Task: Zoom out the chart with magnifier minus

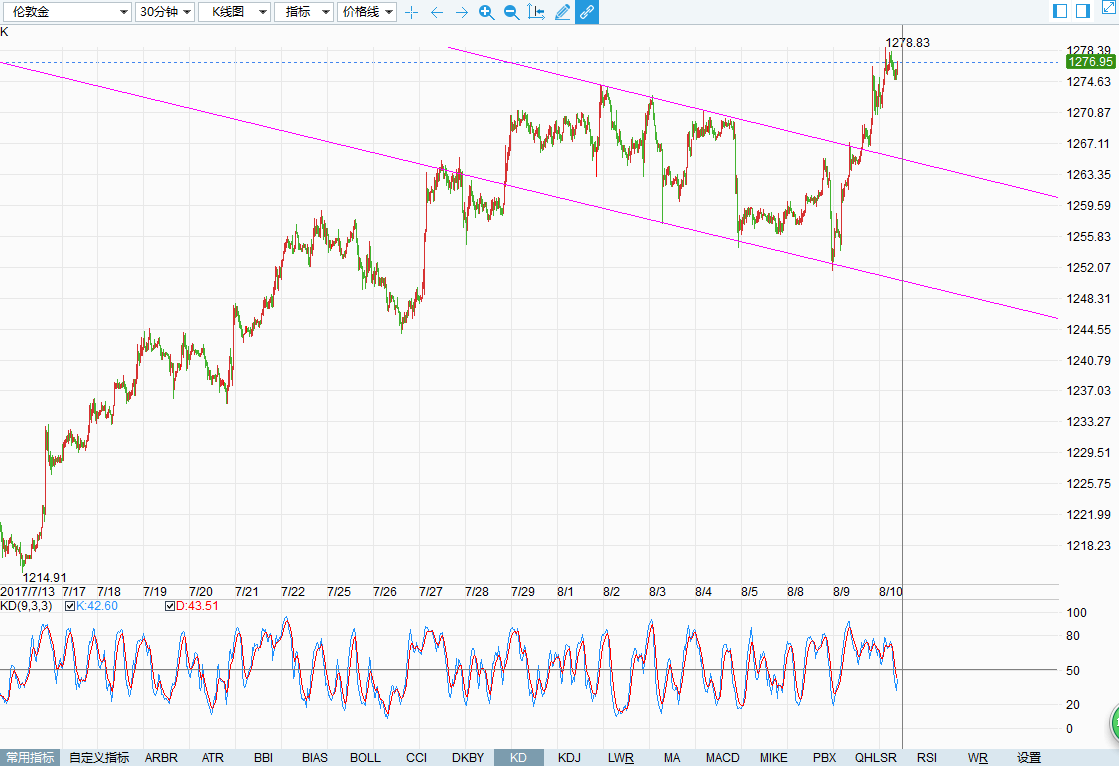Action: (x=512, y=12)
